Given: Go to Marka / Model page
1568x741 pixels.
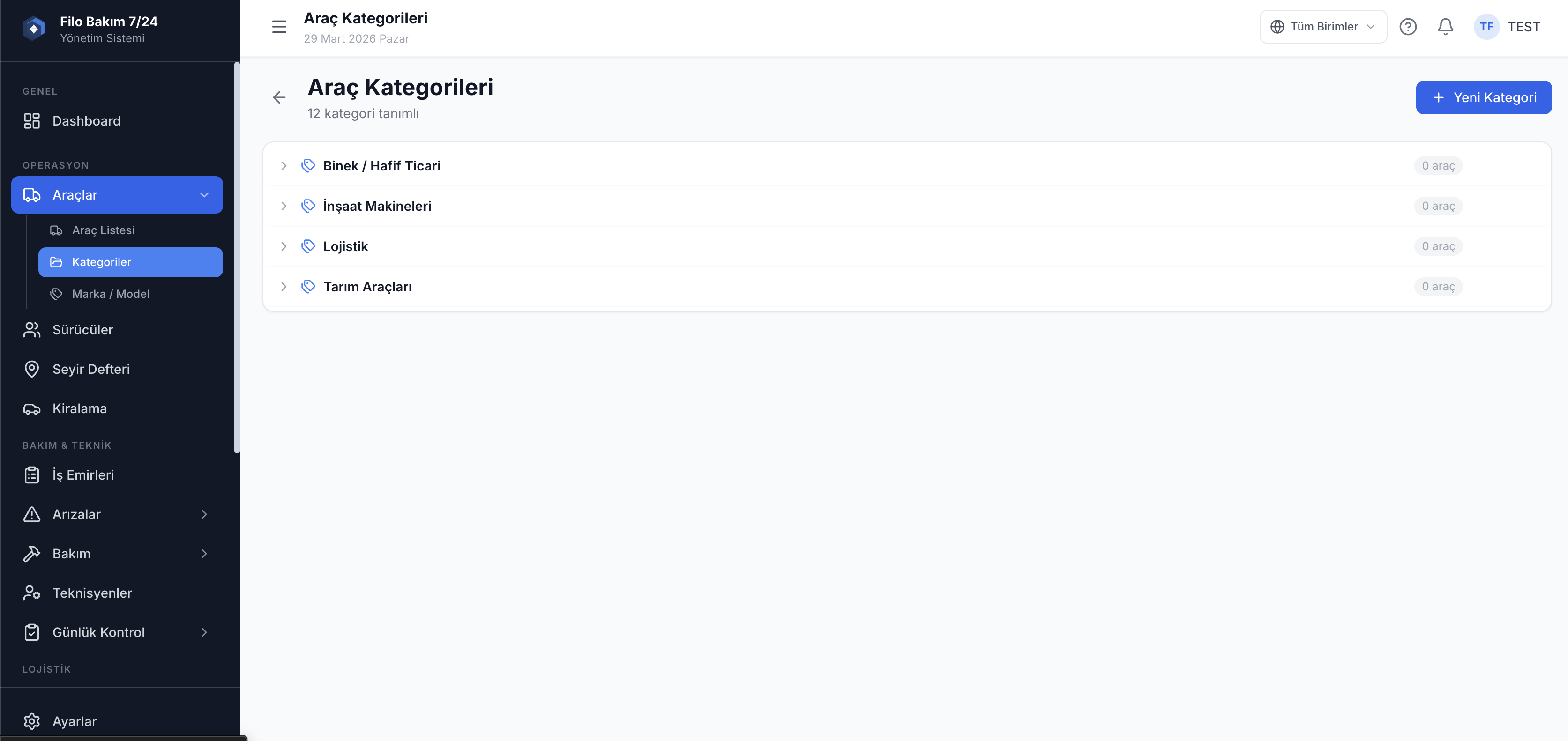Looking at the screenshot, I should tap(110, 295).
